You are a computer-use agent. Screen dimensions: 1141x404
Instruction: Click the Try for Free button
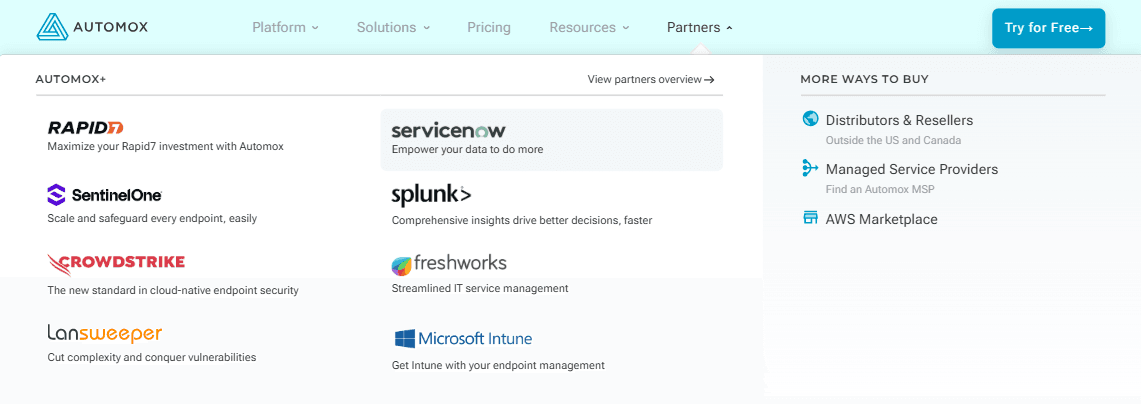coord(1049,28)
